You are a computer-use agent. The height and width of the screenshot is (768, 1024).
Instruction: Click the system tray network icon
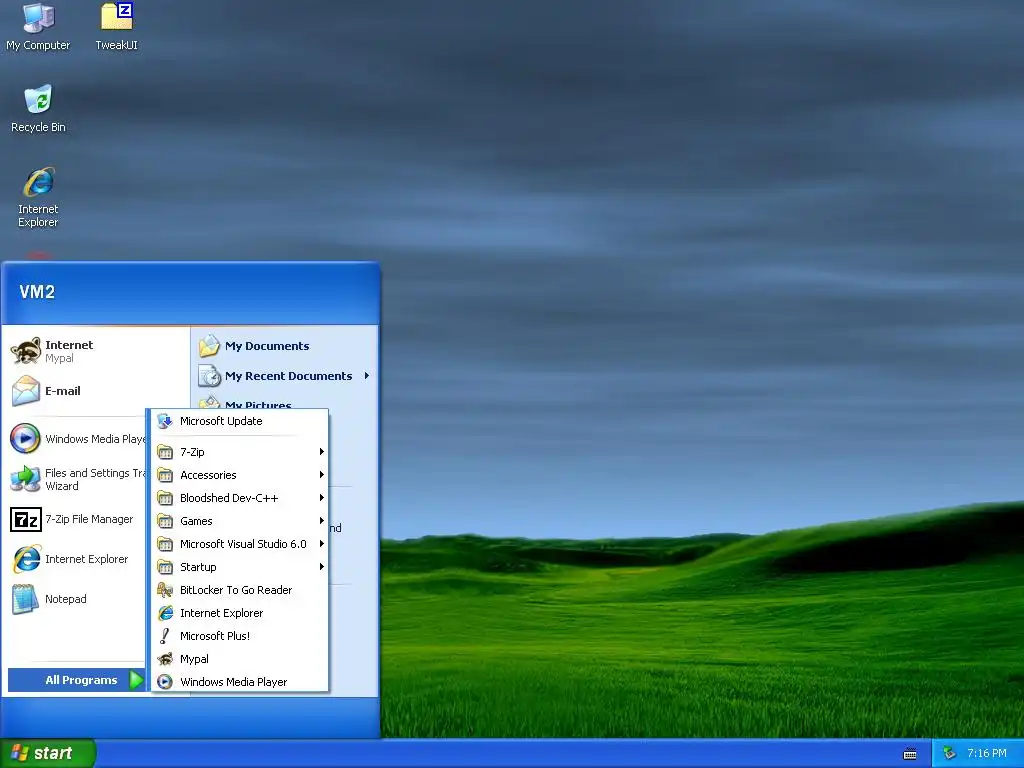click(x=949, y=754)
